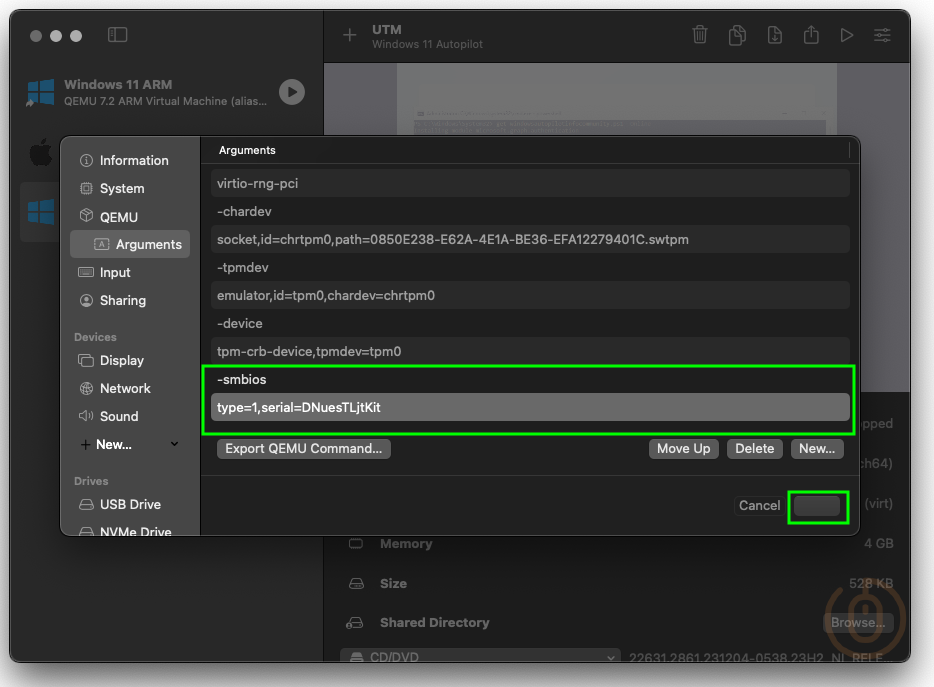Cancel the Arguments dialog

point(758,505)
